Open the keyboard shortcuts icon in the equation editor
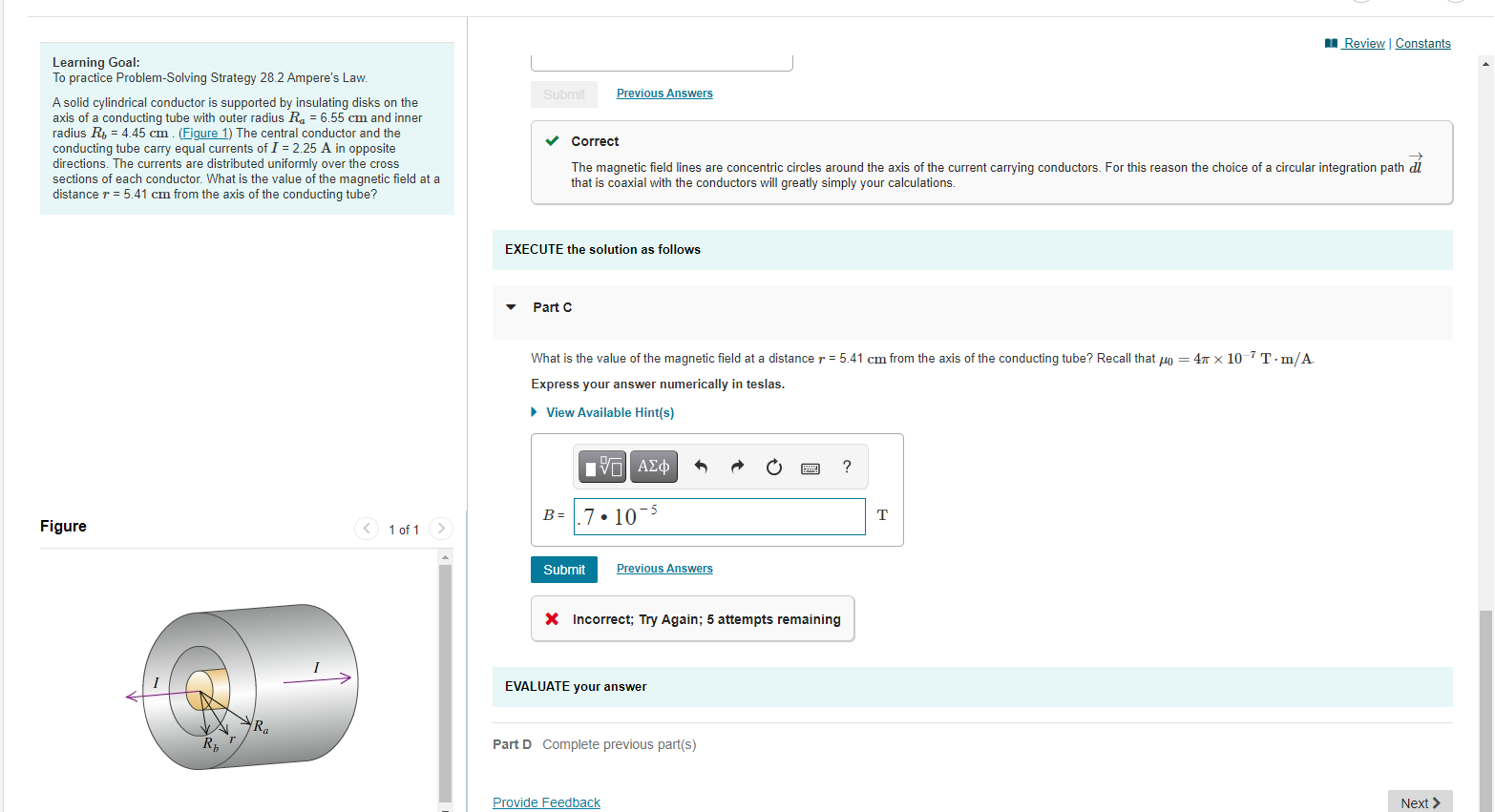The image size is (1495, 812). tap(810, 467)
